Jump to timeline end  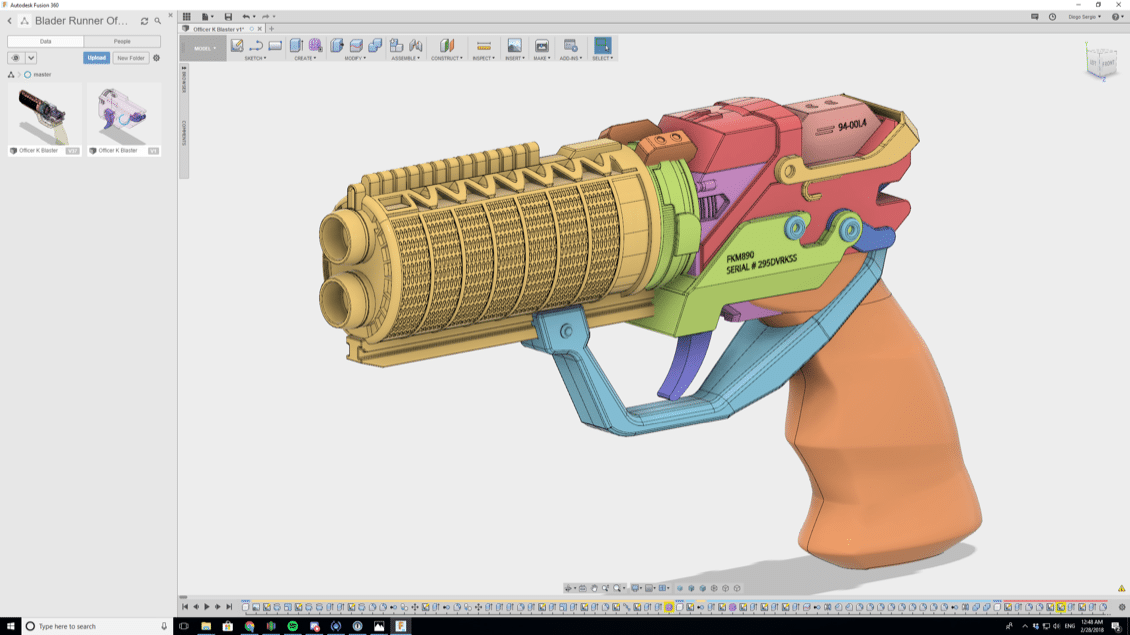click(x=229, y=607)
